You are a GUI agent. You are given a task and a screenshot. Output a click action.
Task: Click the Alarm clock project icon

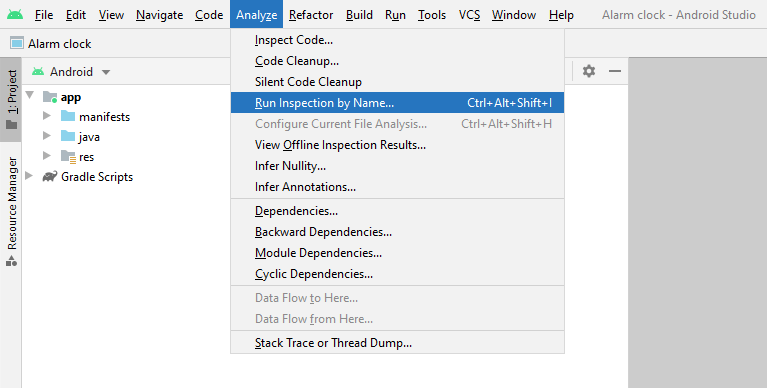pyautogui.click(x=17, y=44)
